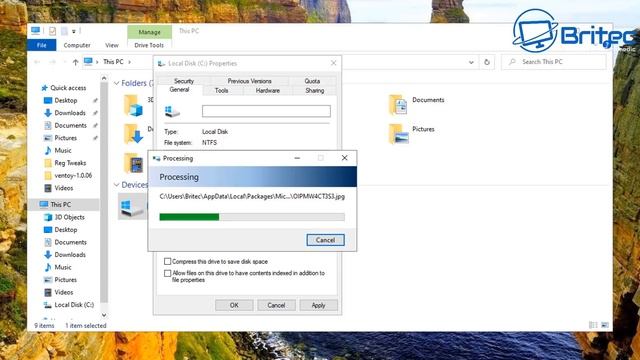Select the Local Disk drive icon
Image resolution: width=640 pixels, height=360 pixels.
(x=132, y=207)
